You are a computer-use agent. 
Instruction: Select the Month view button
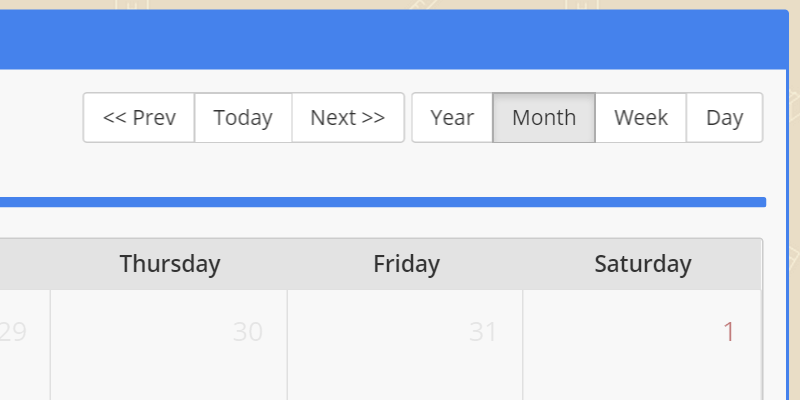(x=544, y=118)
